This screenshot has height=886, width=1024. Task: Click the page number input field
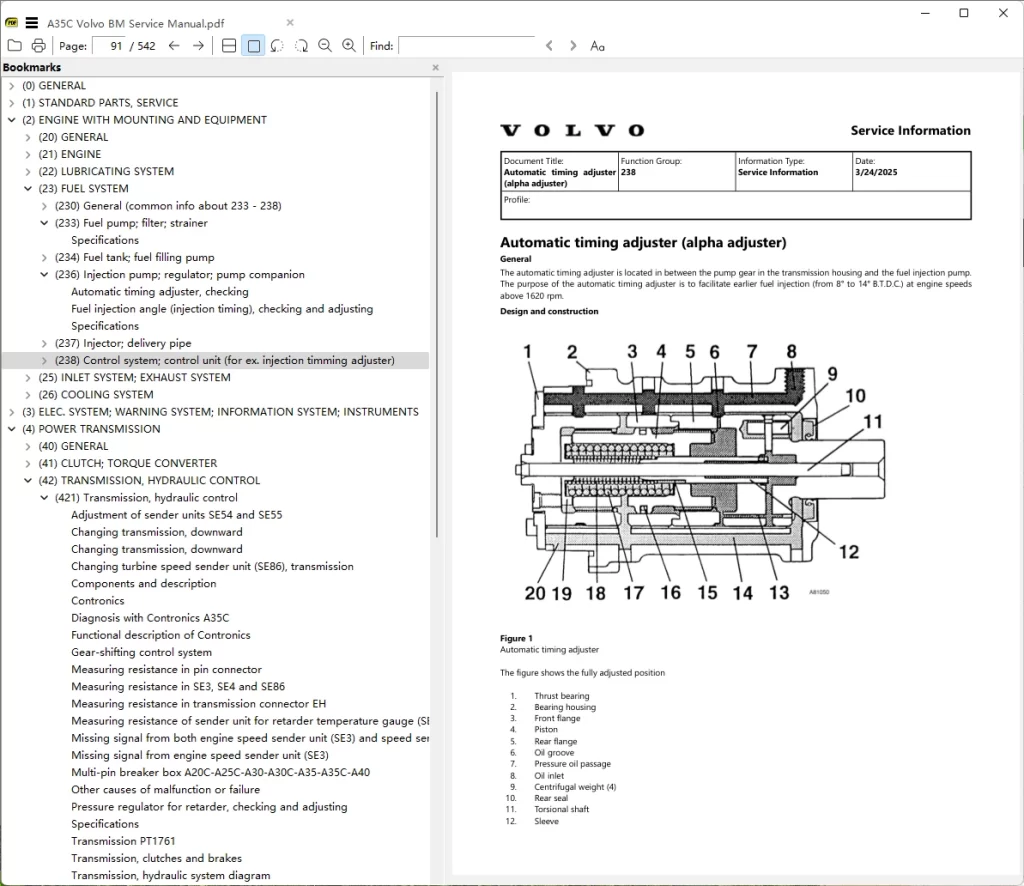(109, 46)
